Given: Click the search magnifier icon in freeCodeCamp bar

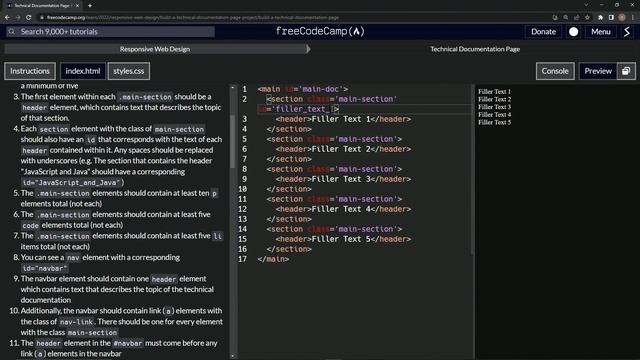Looking at the screenshot, I should [x=11, y=31].
